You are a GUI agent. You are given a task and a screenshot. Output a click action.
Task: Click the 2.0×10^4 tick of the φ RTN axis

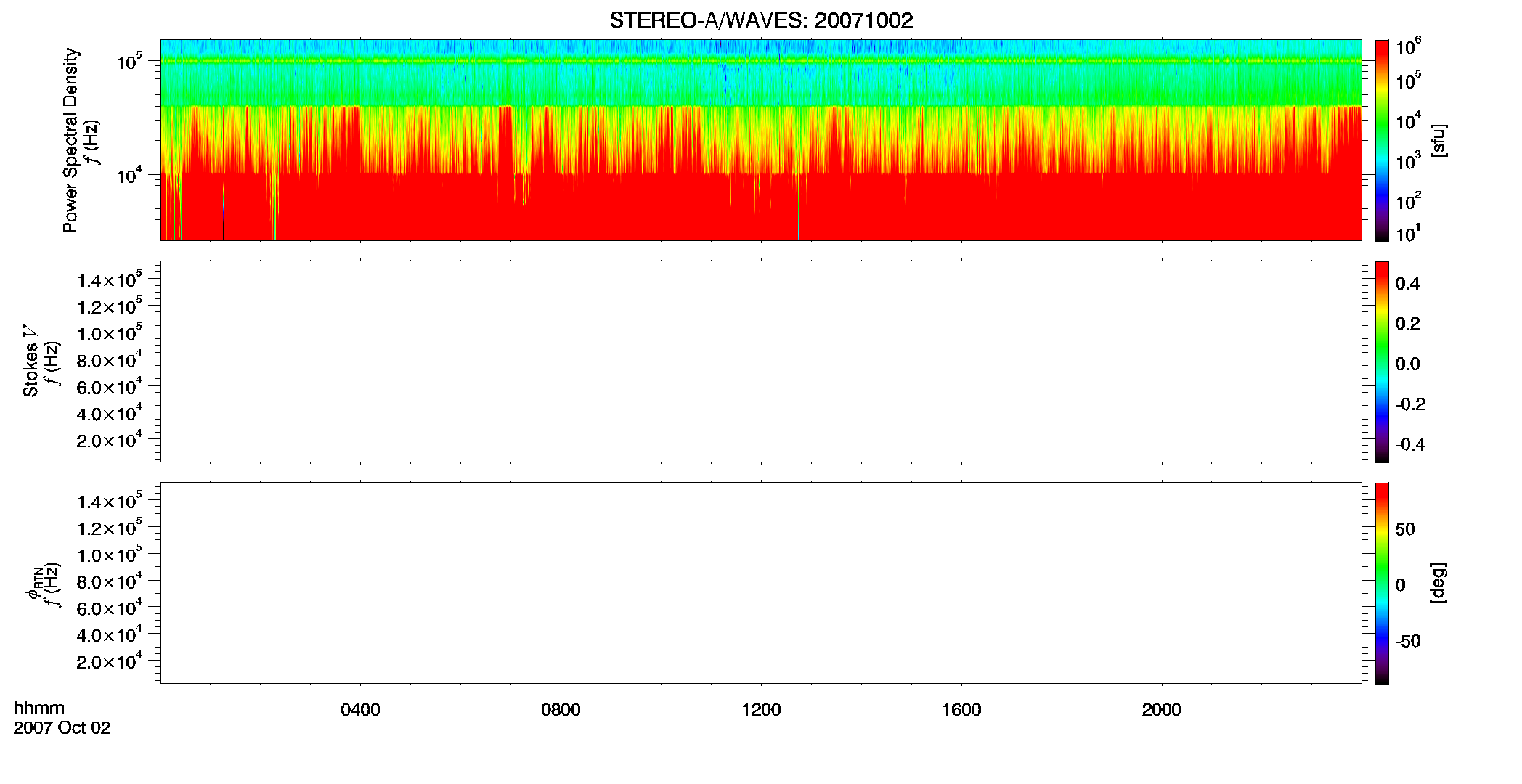click(x=110, y=661)
